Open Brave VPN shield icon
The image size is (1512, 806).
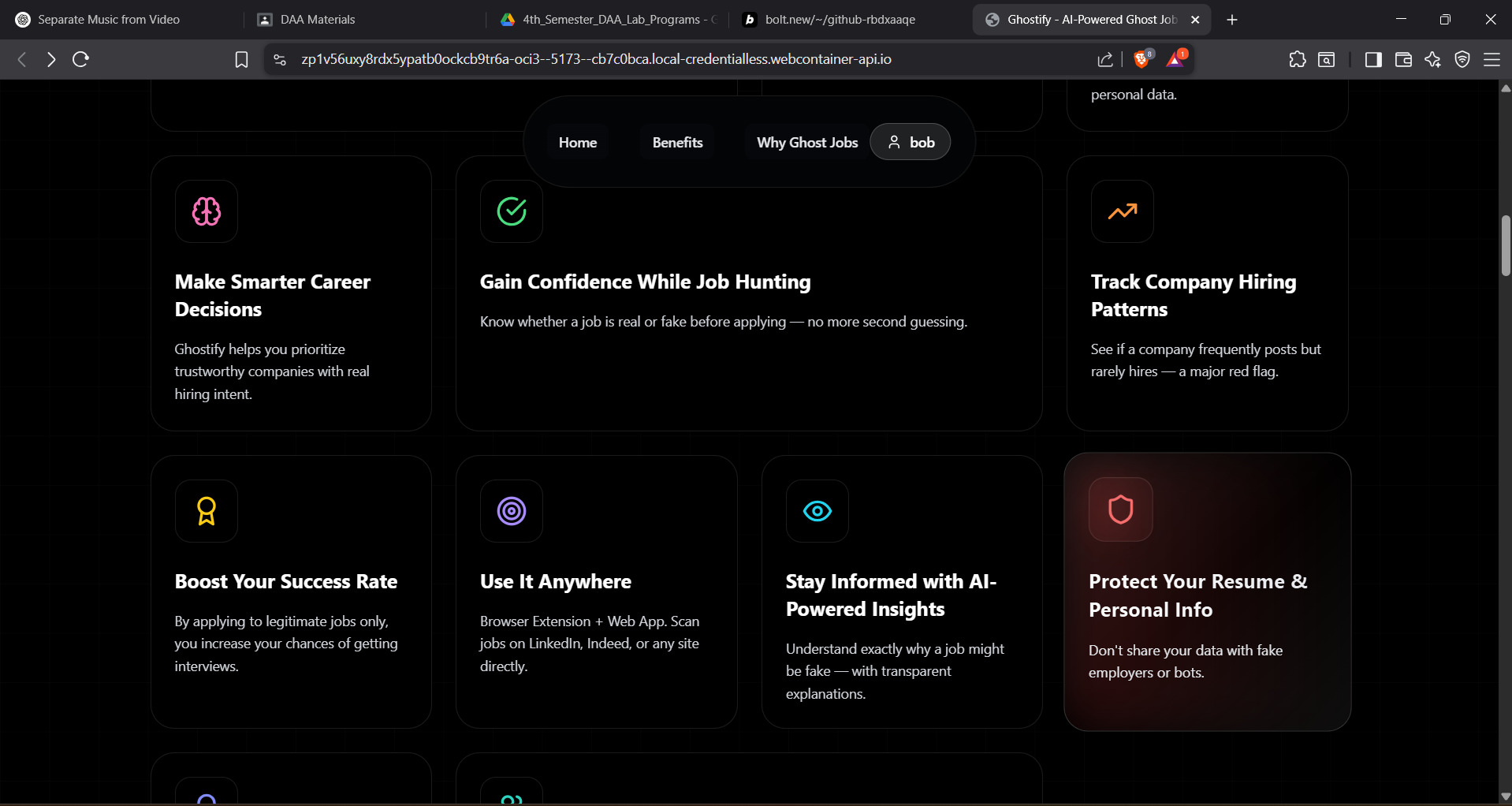1462,59
